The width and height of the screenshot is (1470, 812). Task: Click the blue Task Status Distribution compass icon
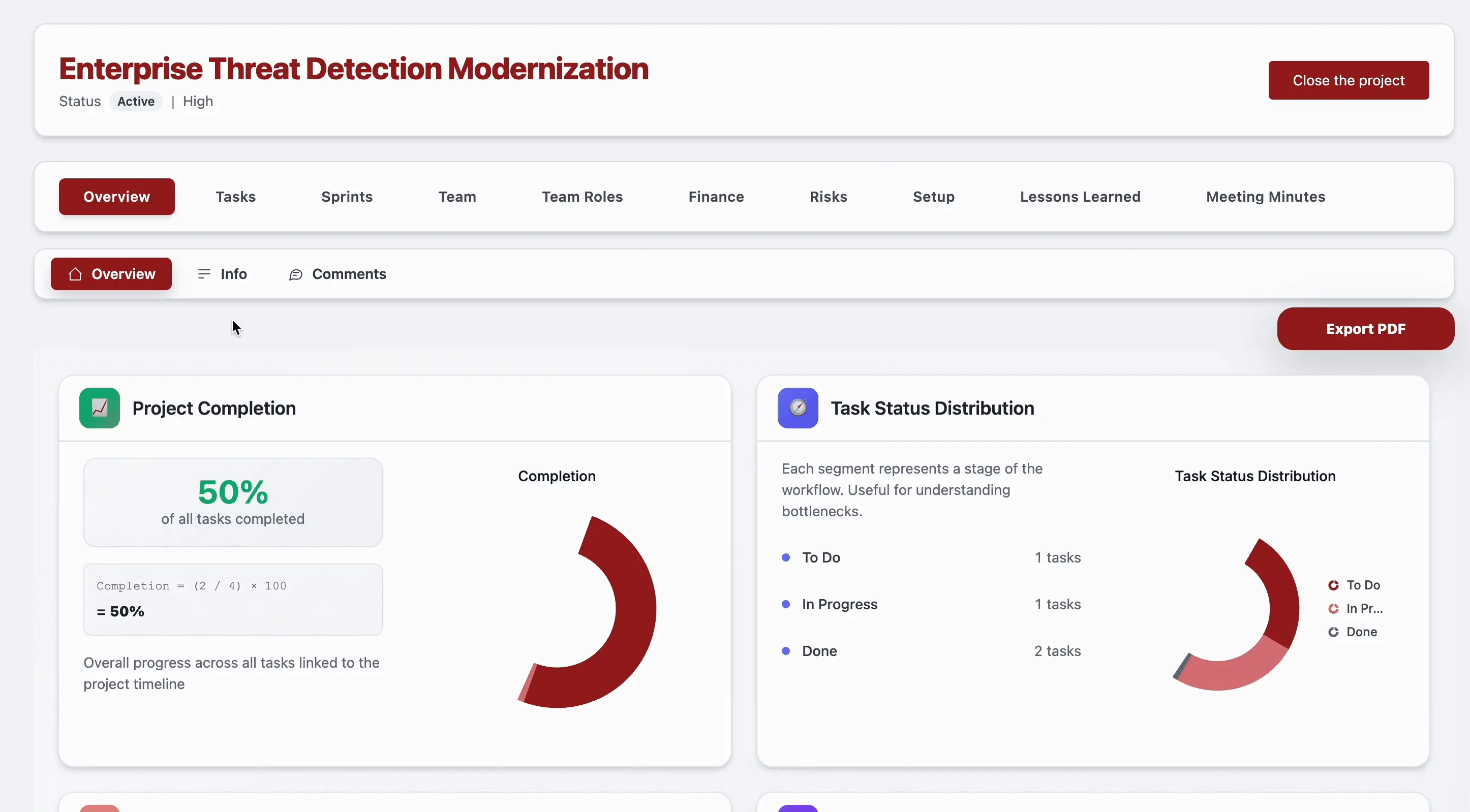coord(798,408)
